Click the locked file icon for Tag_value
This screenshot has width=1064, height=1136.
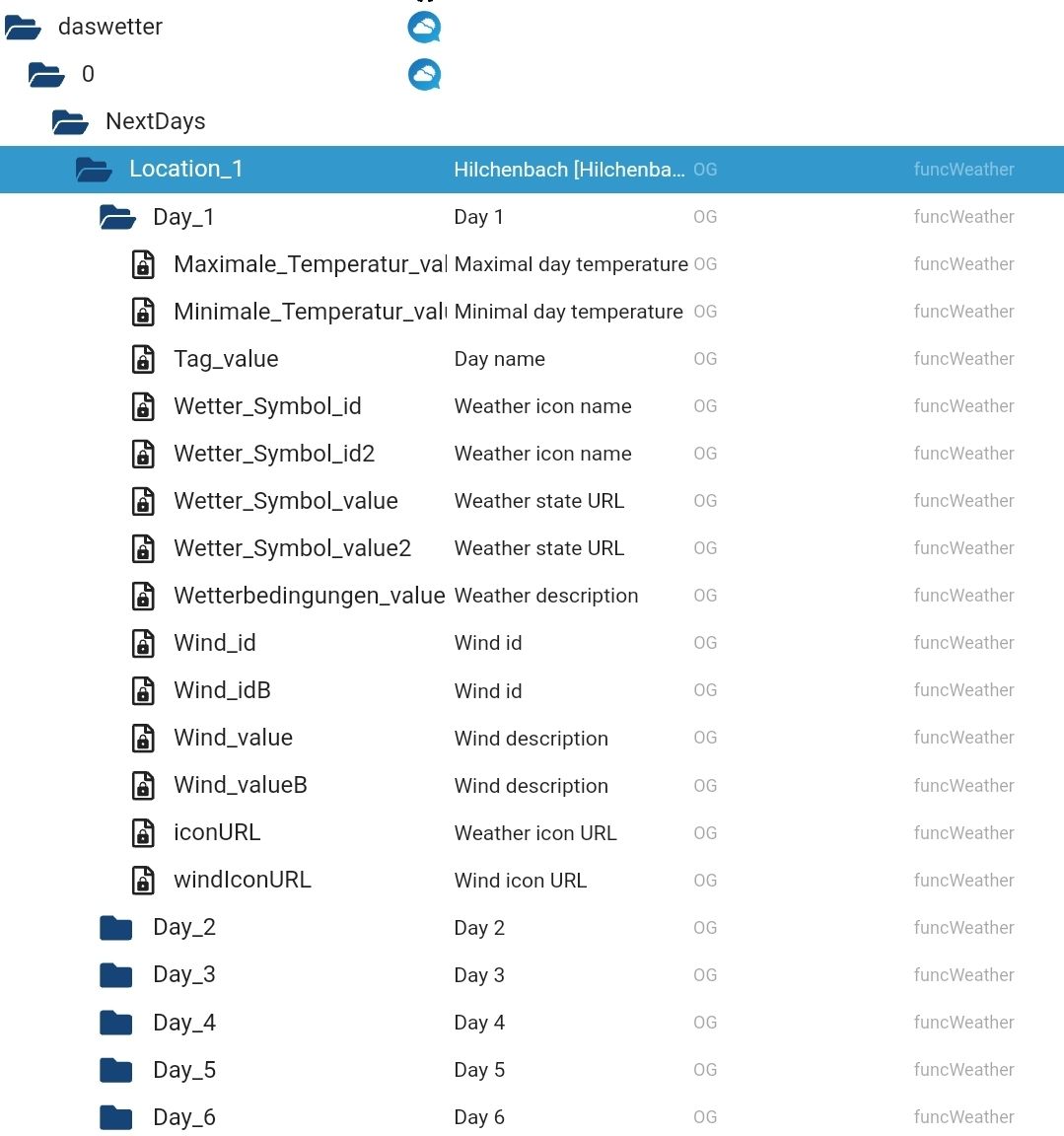pos(143,359)
